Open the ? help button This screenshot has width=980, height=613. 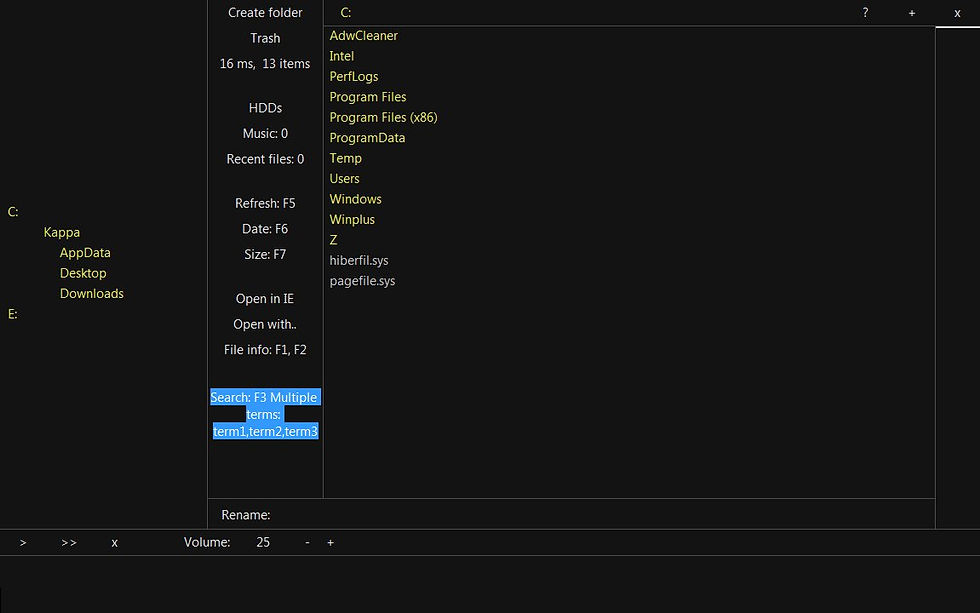[865, 12]
